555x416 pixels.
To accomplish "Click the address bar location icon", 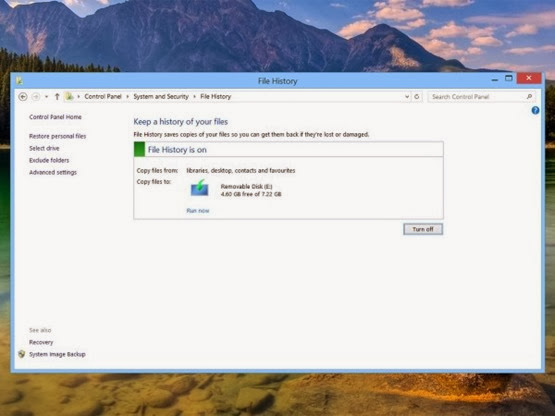I will 69,96.
